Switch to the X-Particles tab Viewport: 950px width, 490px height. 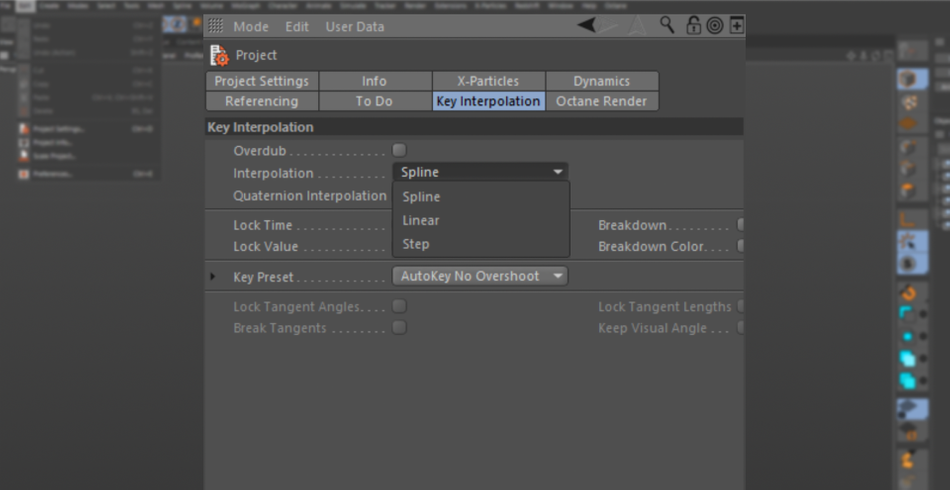[488, 81]
